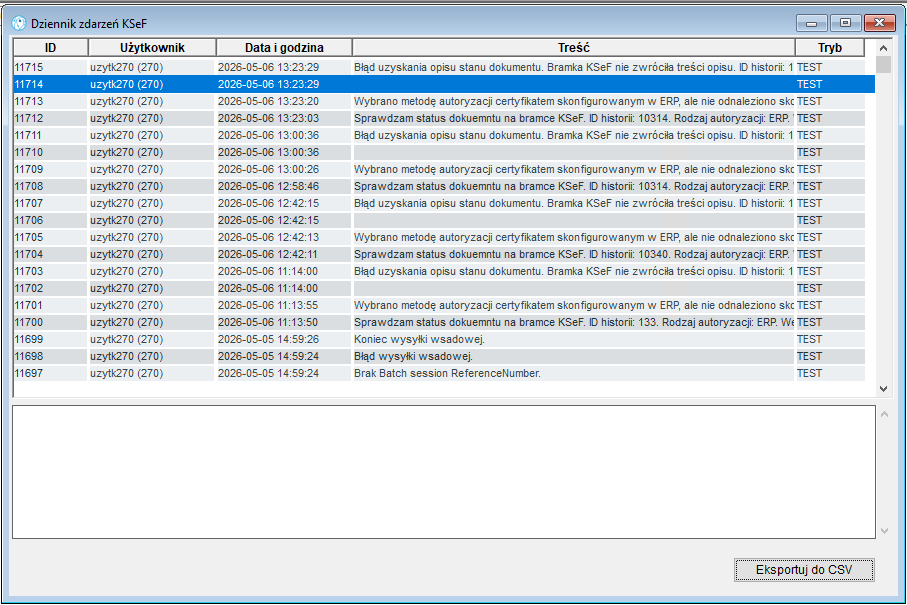Sort by the Treść column header

click(x=574, y=47)
